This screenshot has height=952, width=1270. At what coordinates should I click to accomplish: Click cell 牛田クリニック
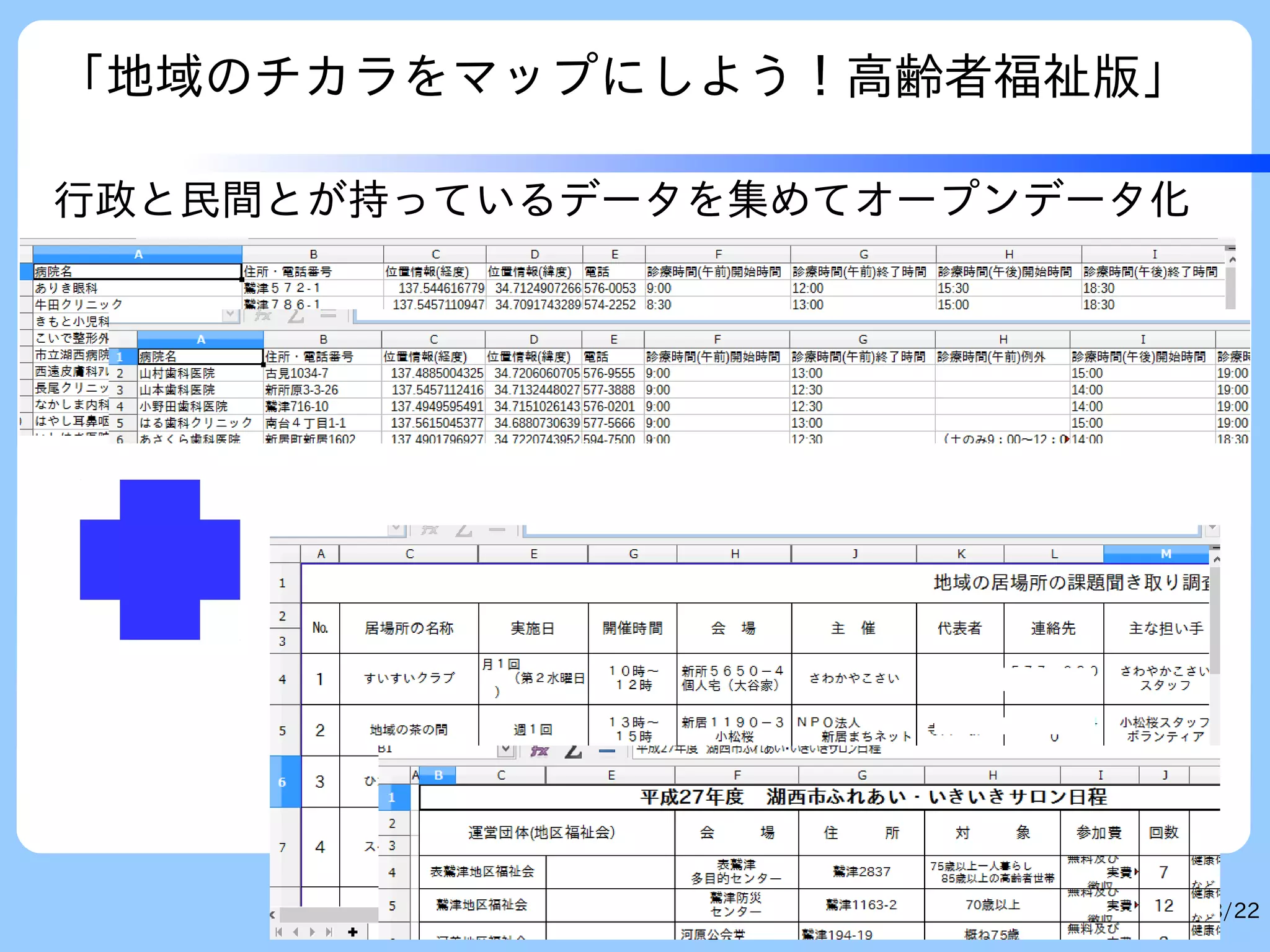point(138,305)
